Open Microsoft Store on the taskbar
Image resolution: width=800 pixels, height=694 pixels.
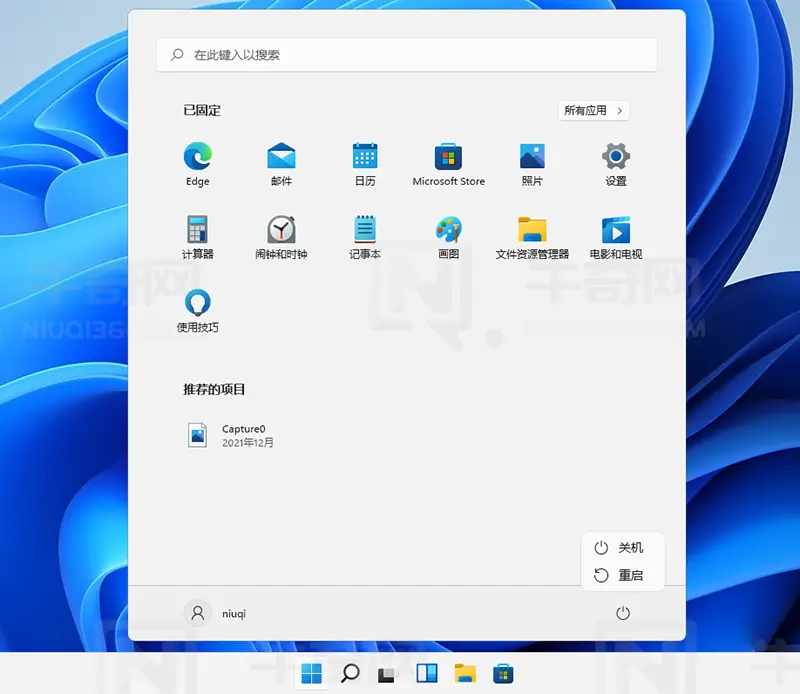pyautogui.click(x=503, y=674)
